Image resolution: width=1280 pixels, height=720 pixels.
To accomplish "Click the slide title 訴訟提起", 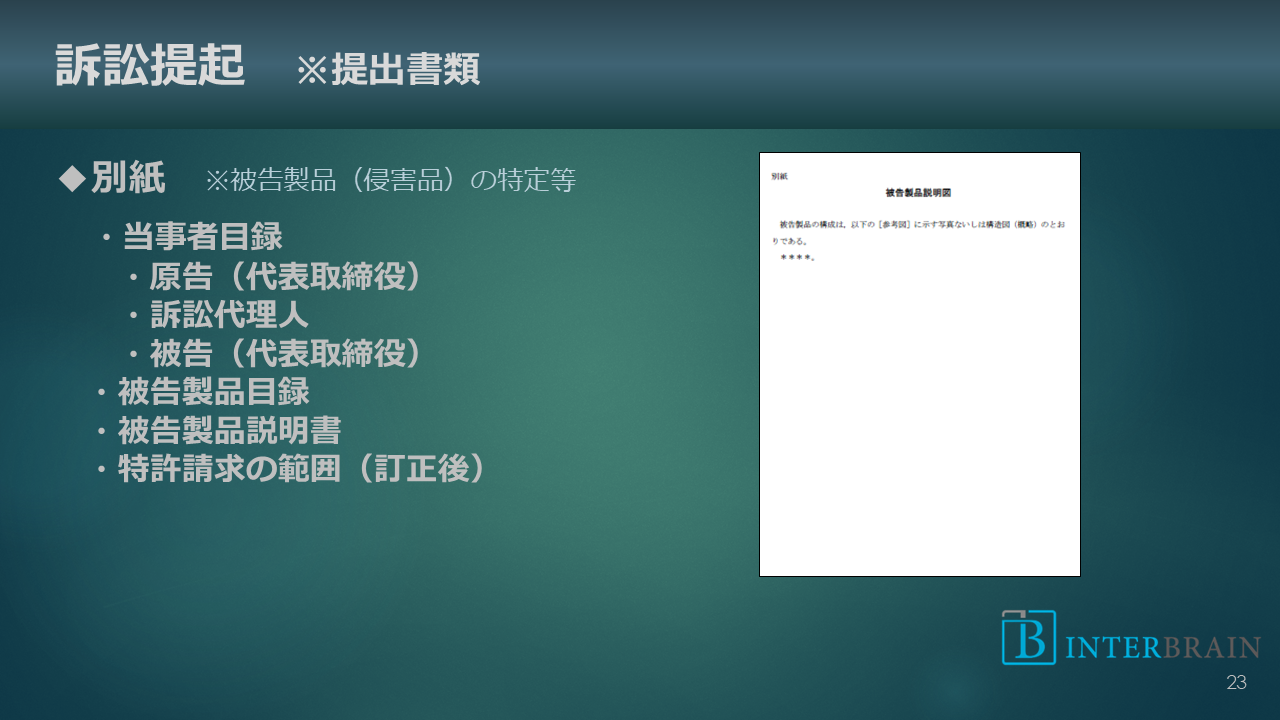I will (x=150, y=66).
